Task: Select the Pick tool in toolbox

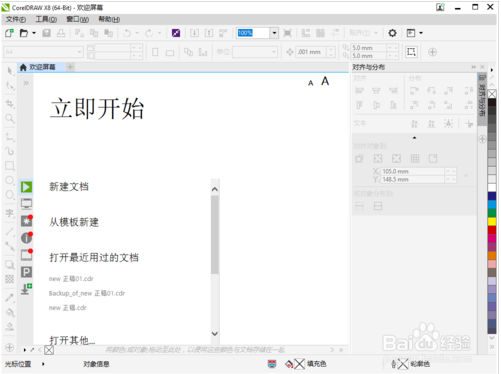Action: click(10, 71)
